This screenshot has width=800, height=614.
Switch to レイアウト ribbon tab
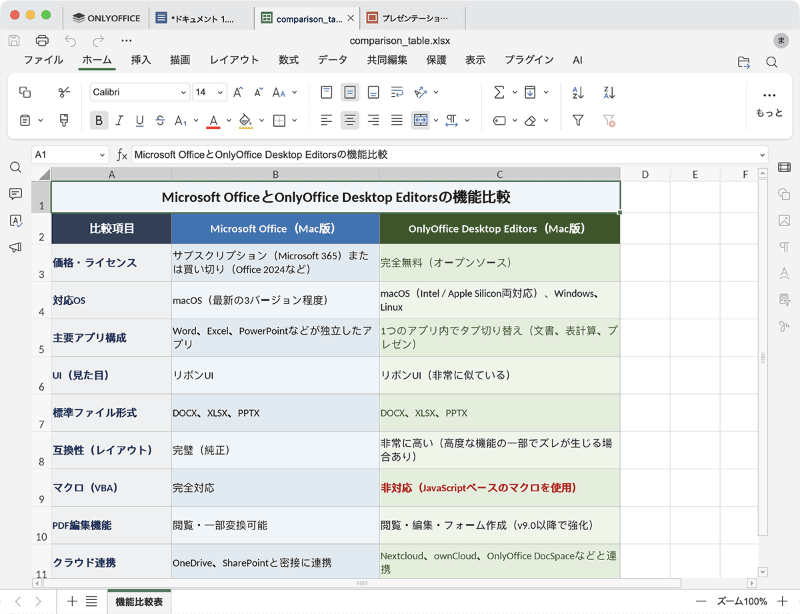tap(234, 60)
